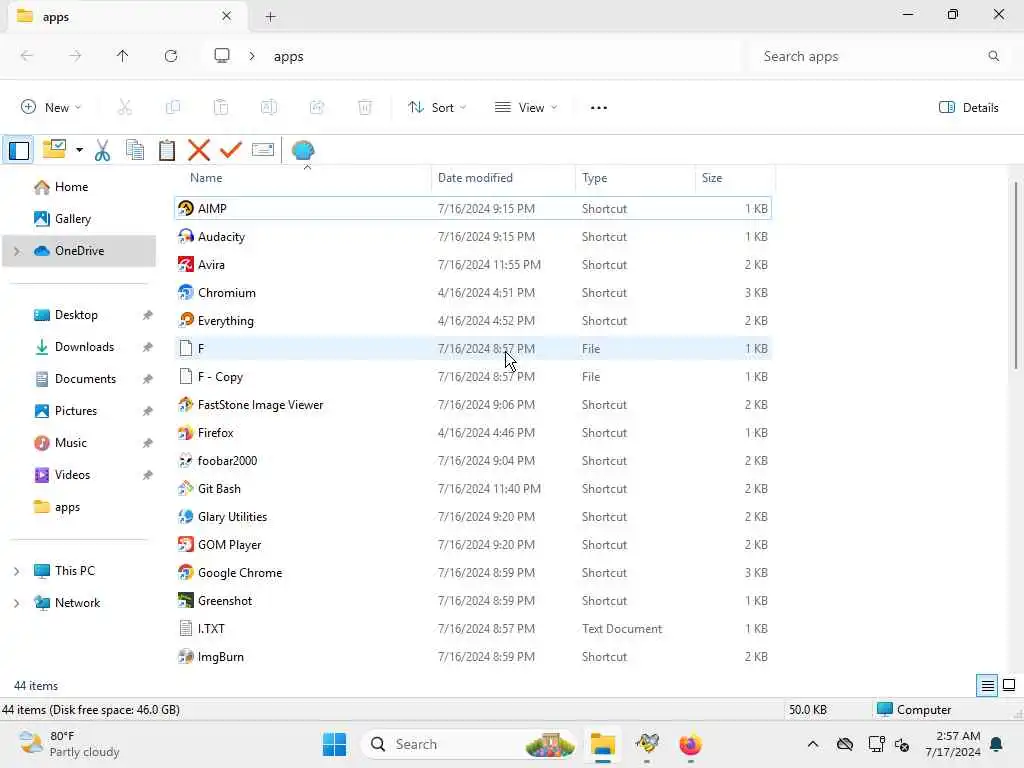Click the Up one level arrow
Image resolution: width=1024 pixels, height=768 pixels.
point(123,56)
